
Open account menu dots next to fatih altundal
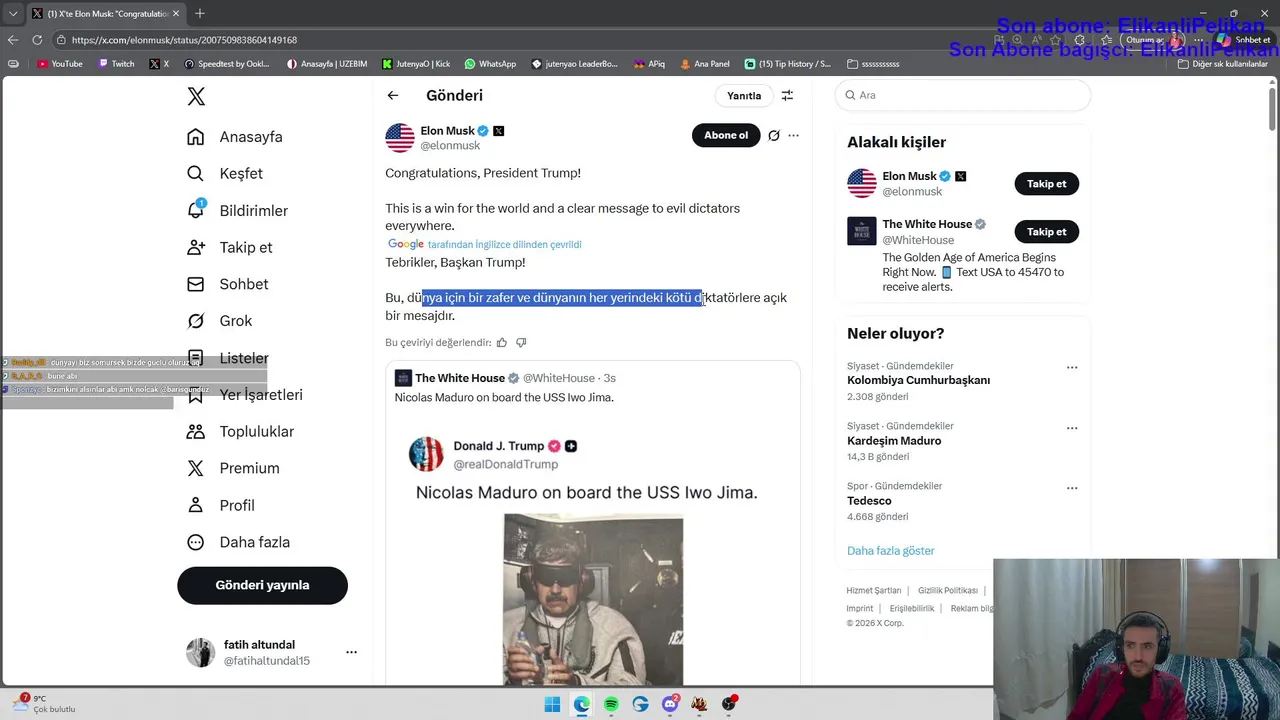[x=351, y=652]
